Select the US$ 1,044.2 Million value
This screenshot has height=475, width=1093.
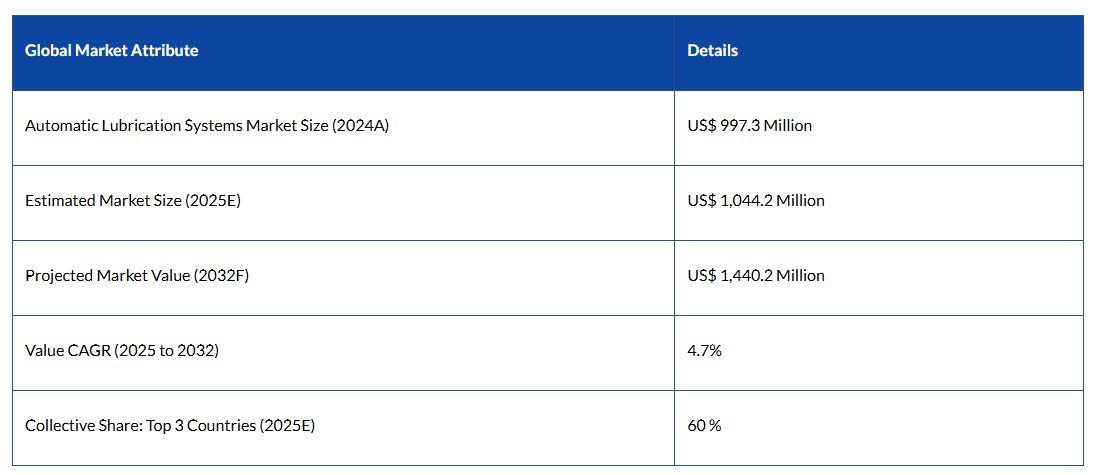tap(755, 201)
